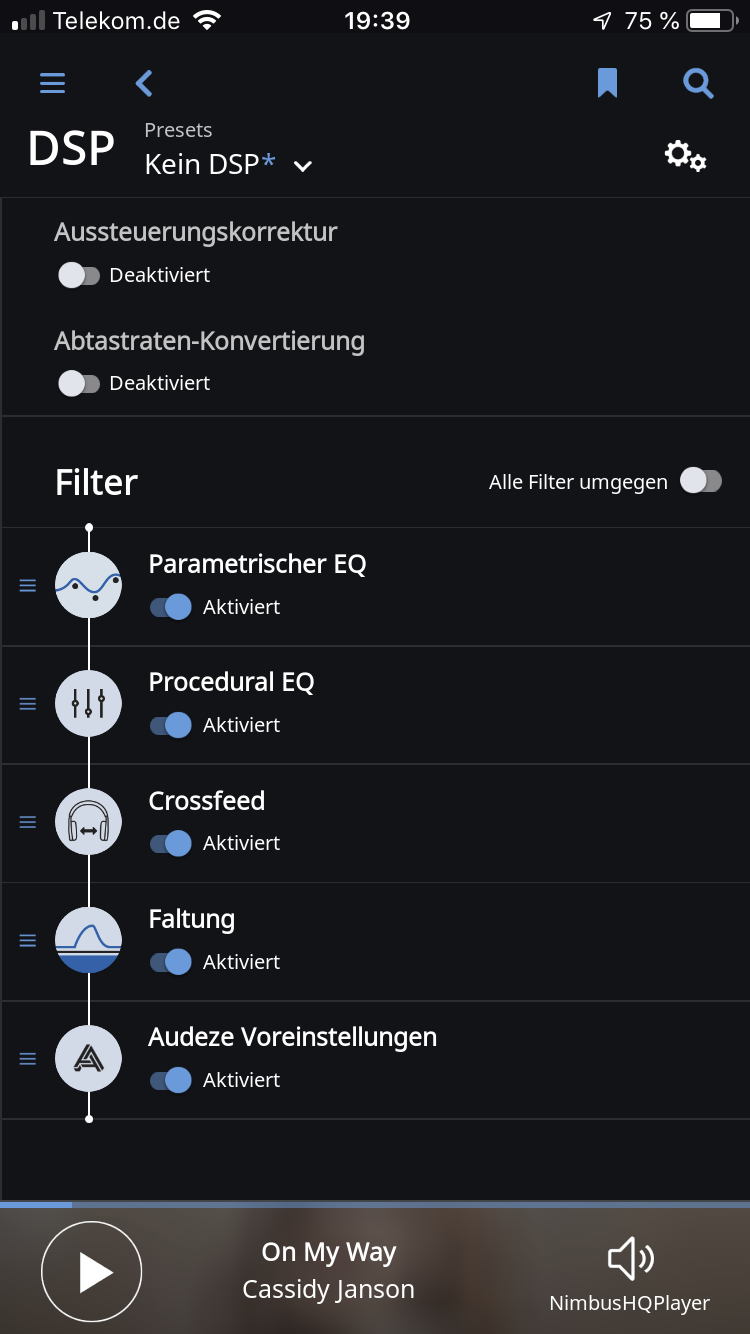Expand the Presets dropdown arrow
This screenshot has width=750, height=1334.
point(303,166)
